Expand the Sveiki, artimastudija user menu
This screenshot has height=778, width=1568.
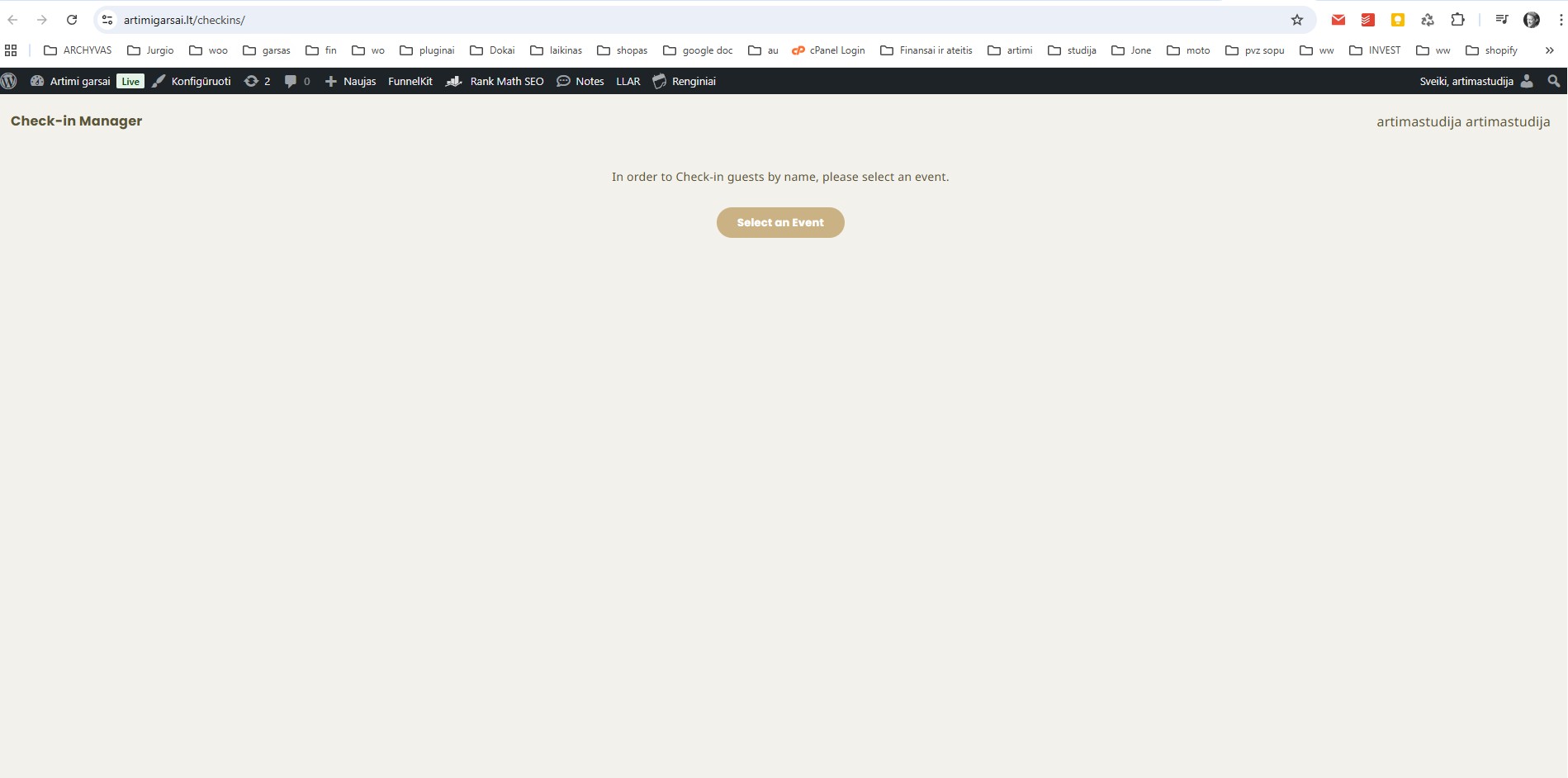[1476, 81]
